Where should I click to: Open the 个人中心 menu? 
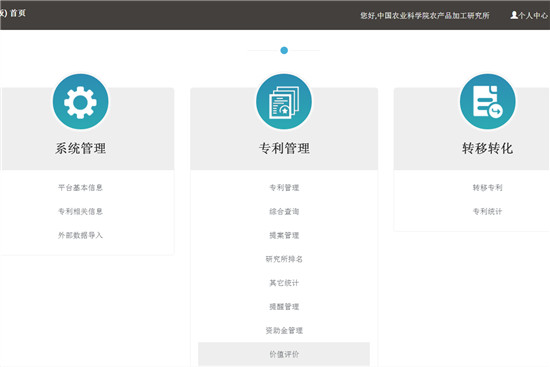(x=529, y=15)
